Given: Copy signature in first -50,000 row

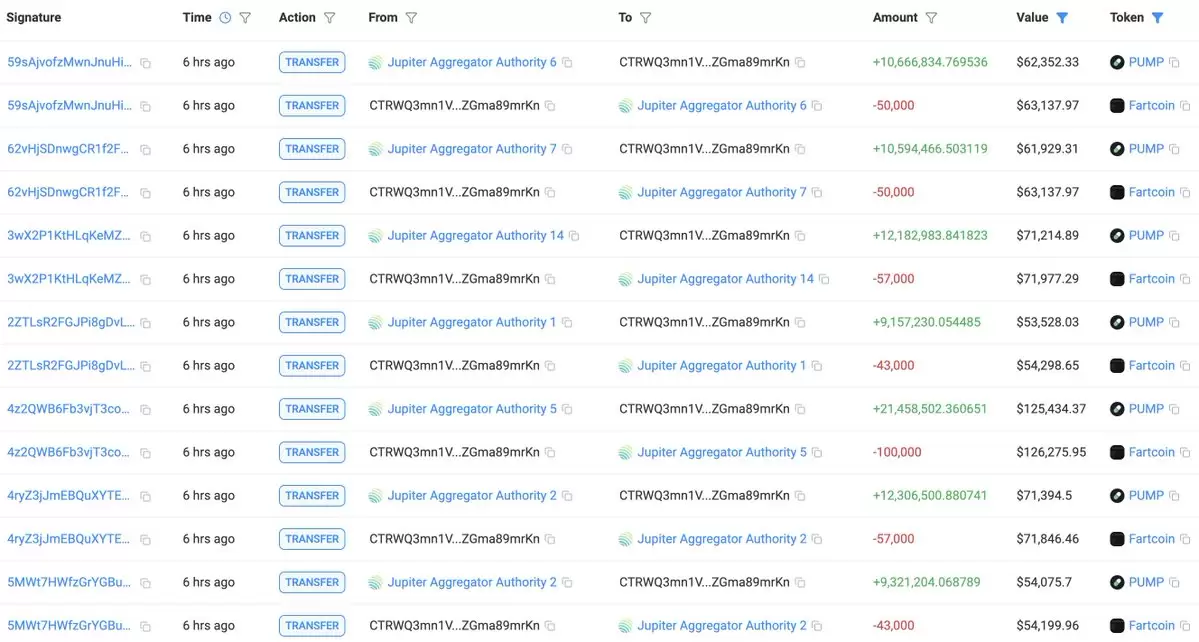Looking at the screenshot, I should (145, 107).
